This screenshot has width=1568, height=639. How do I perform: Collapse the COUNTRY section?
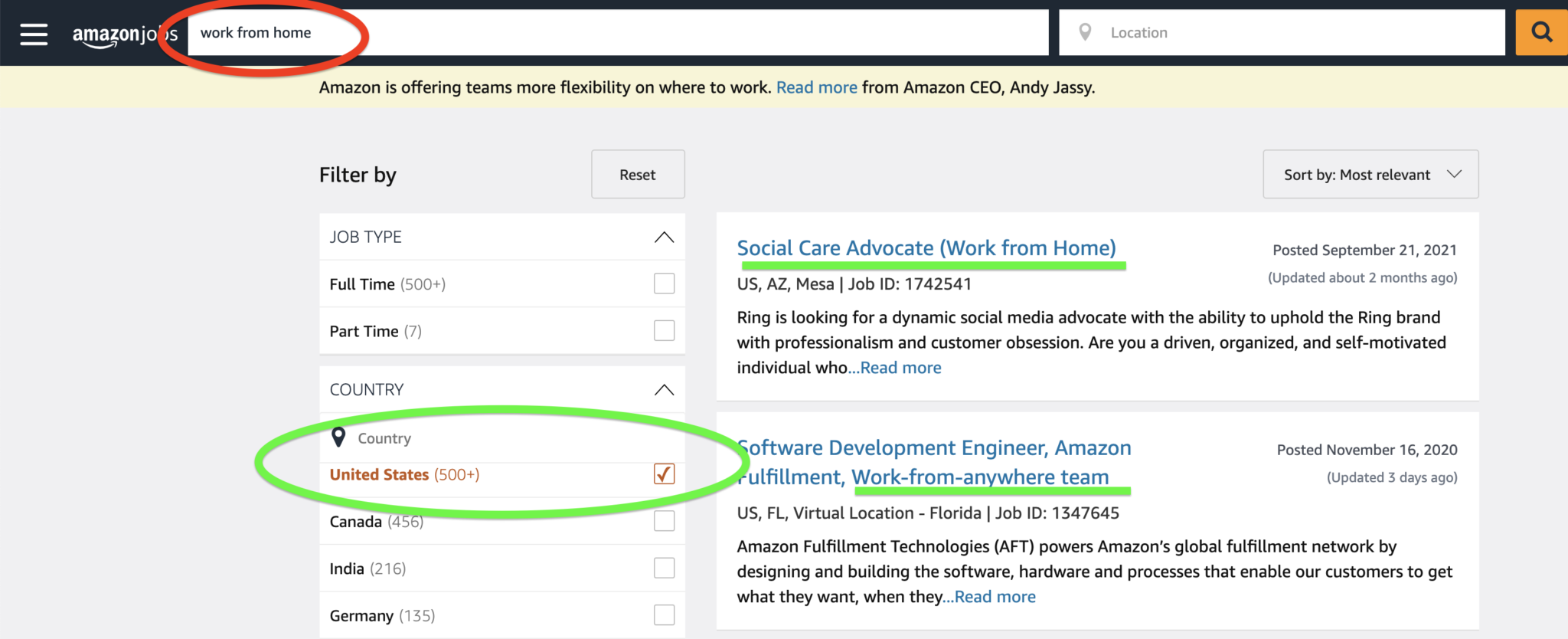click(x=665, y=390)
